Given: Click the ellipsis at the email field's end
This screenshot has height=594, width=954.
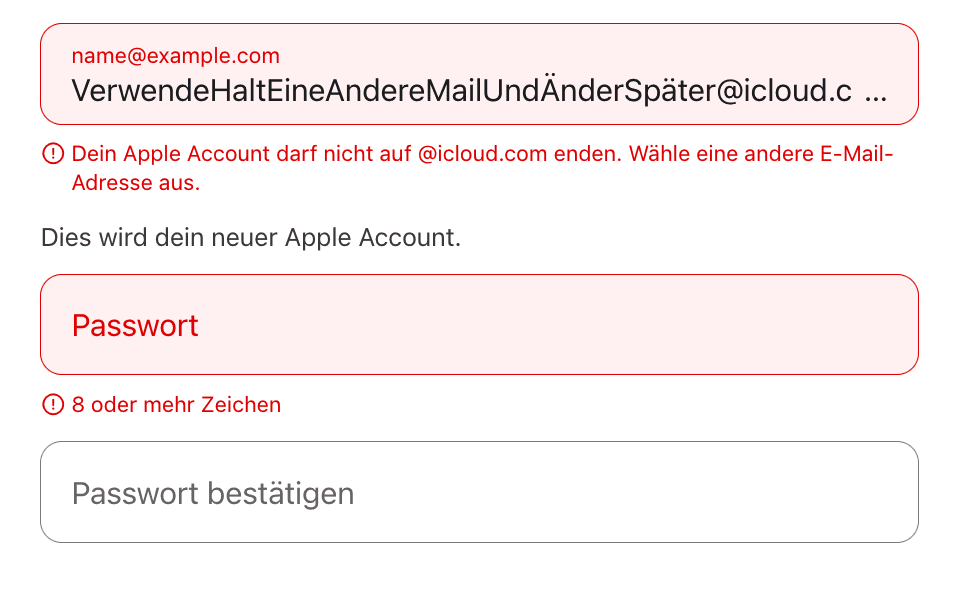Looking at the screenshot, I should click(x=874, y=93).
